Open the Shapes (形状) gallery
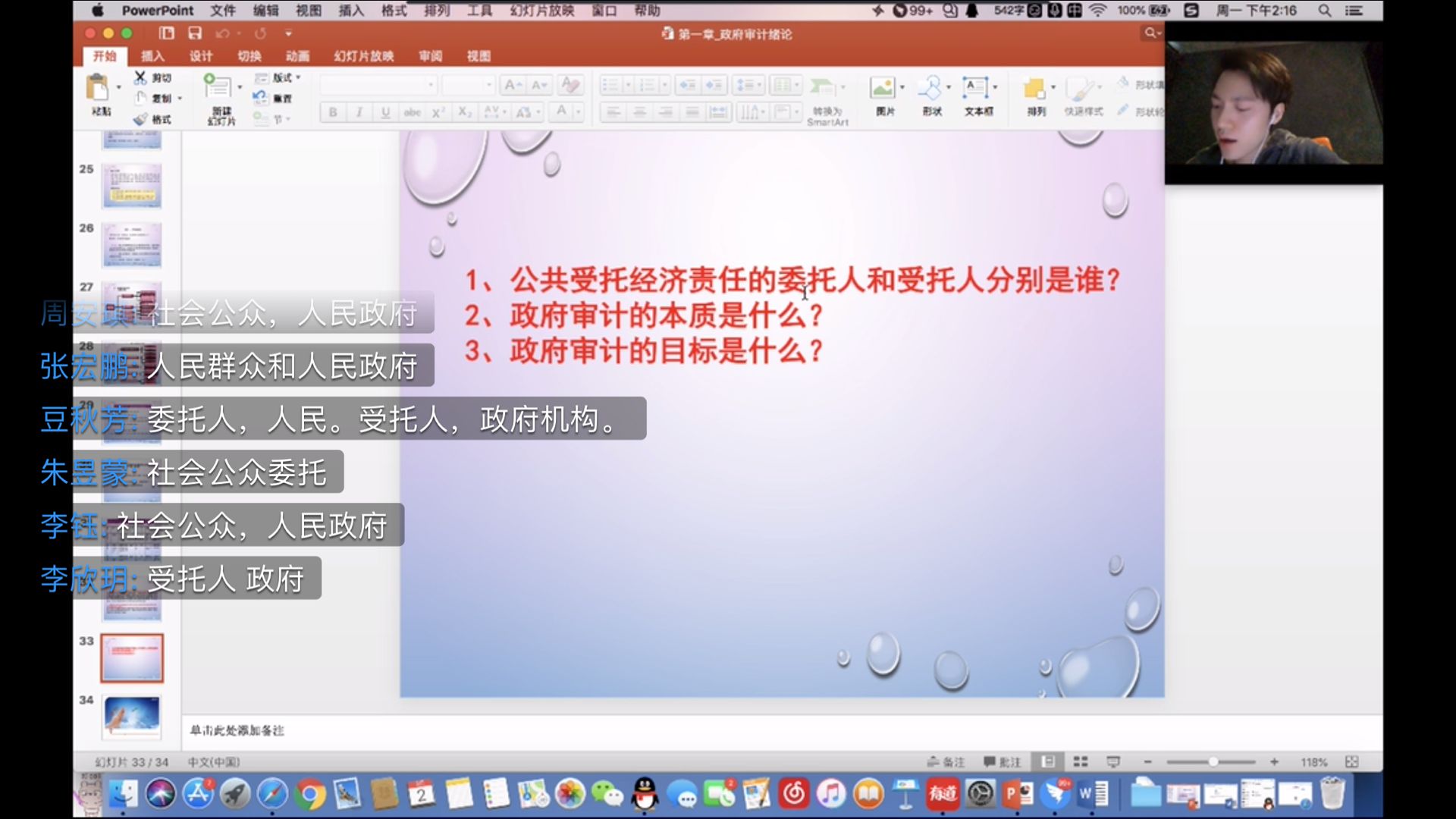The width and height of the screenshot is (1456, 819). [x=930, y=88]
